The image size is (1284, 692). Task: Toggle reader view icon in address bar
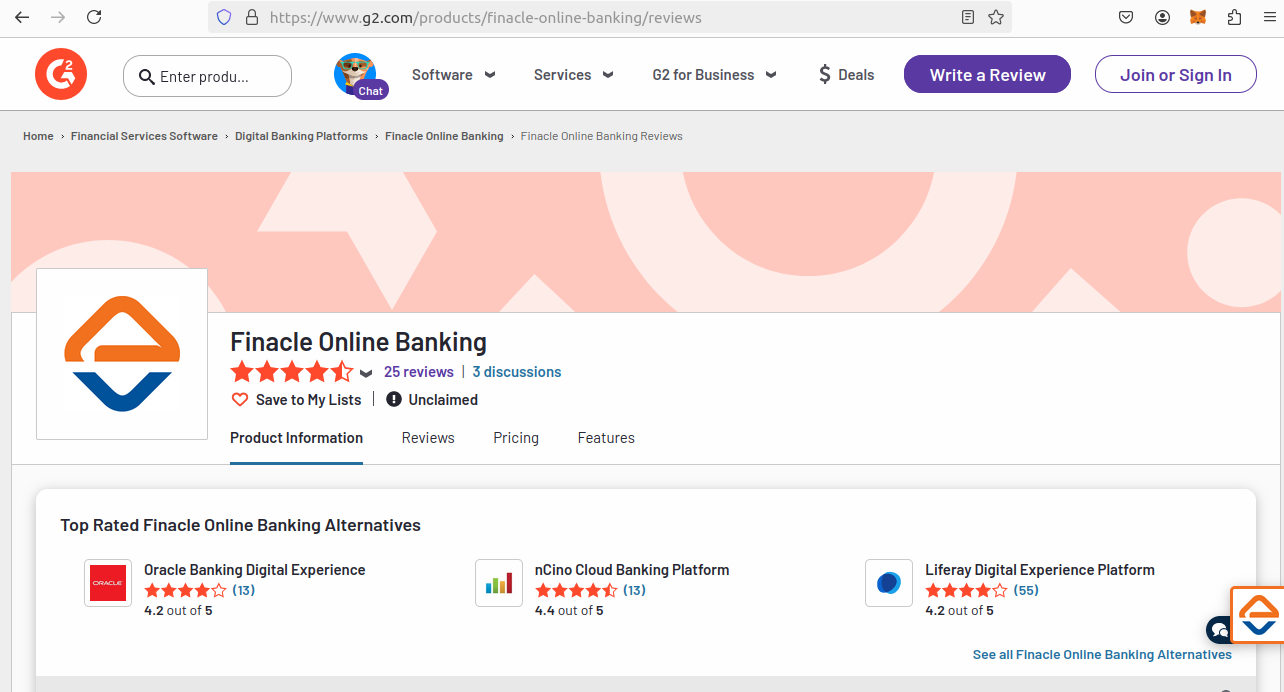pyautogui.click(x=967, y=17)
